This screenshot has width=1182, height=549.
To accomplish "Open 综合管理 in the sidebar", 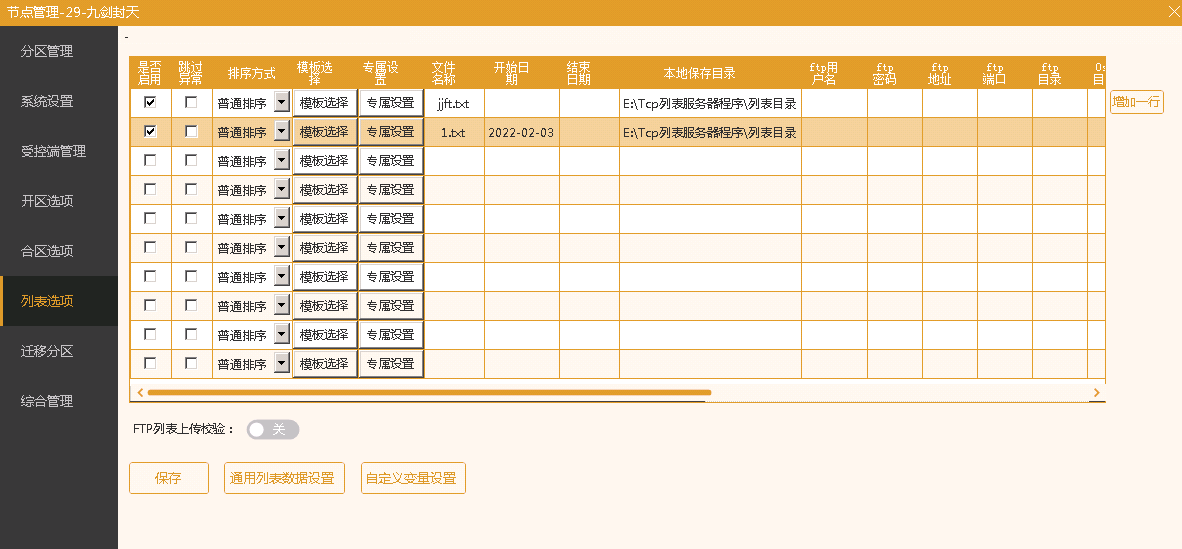I will click(x=47, y=401).
